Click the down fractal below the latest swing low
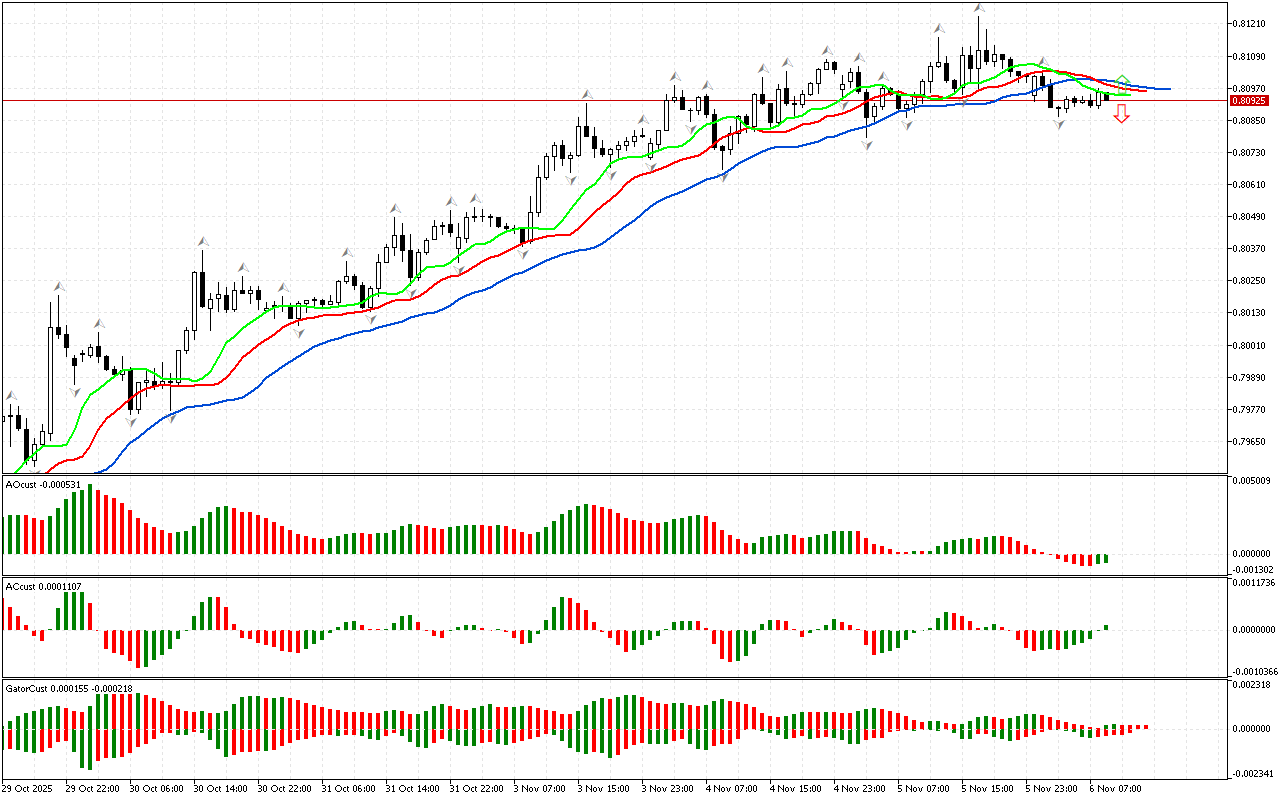 [x=1059, y=124]
